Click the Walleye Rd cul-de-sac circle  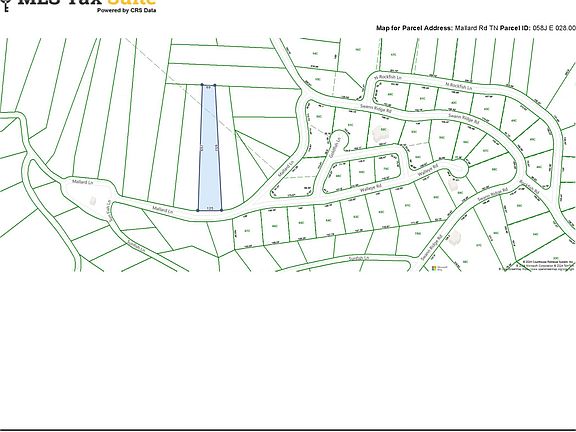(x=459, y=169)
